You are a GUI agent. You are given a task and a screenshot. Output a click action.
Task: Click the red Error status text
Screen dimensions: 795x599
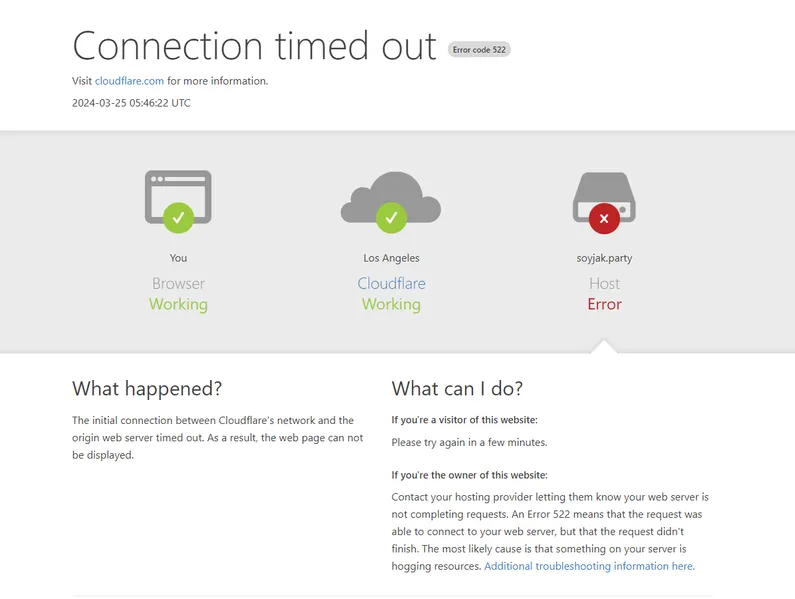pos(604,304)
